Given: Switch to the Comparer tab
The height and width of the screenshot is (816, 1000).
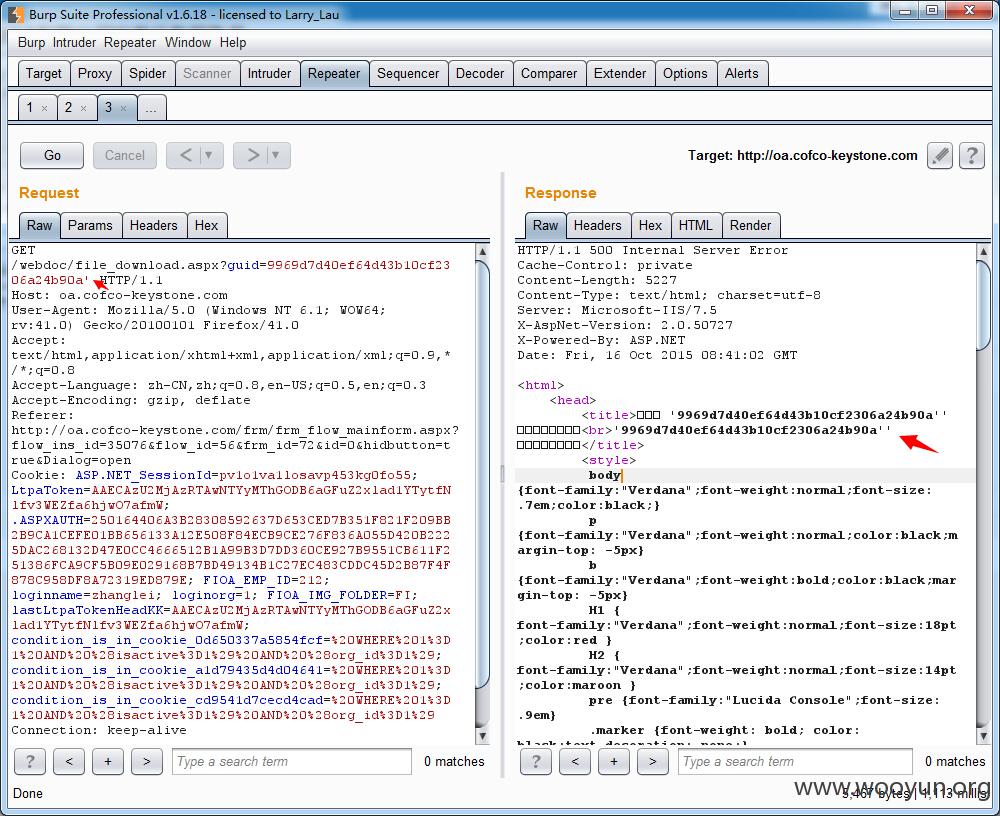Looking at the screenshot, I should tap(548, 73).
